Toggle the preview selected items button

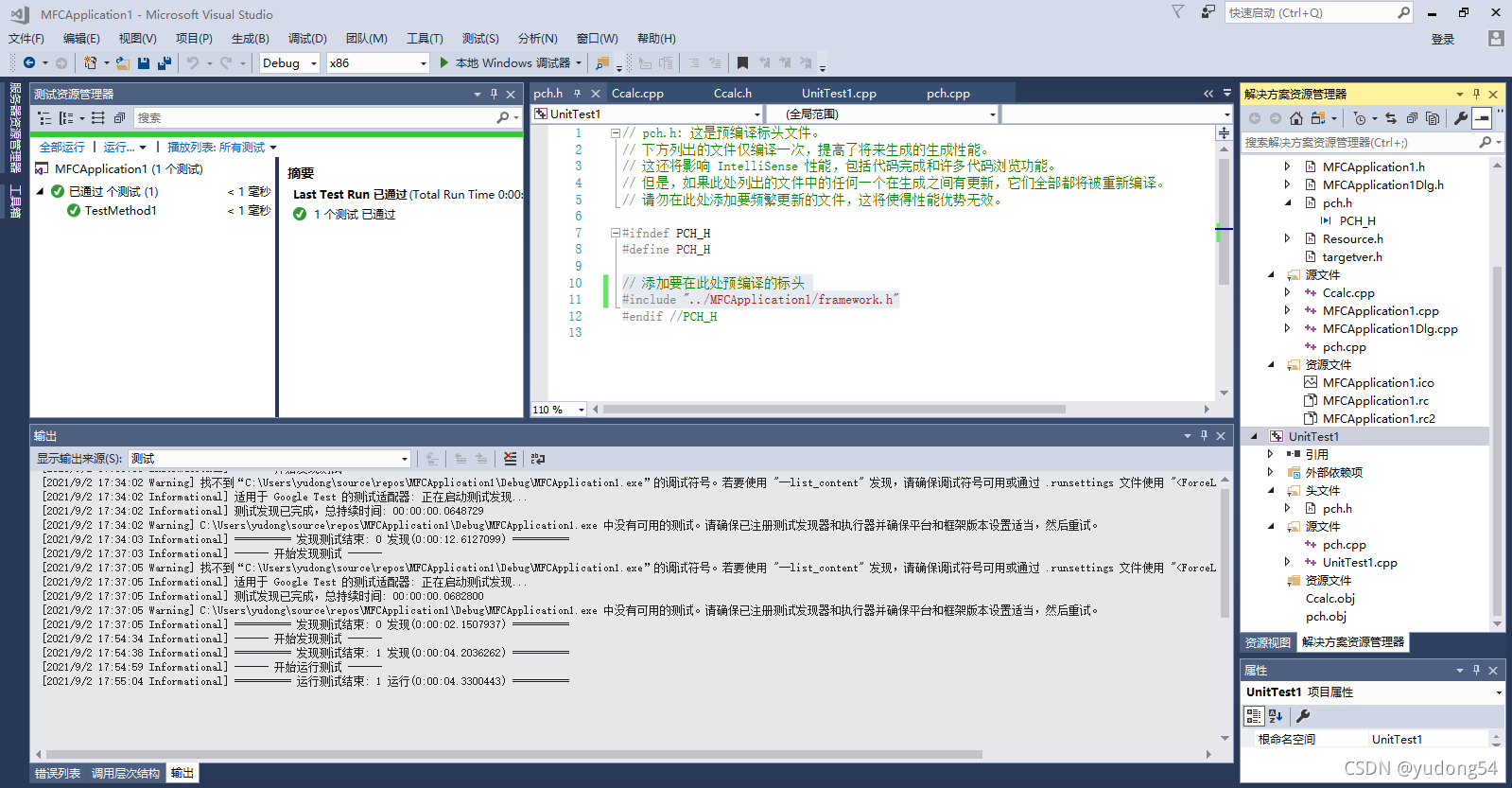1482,118
